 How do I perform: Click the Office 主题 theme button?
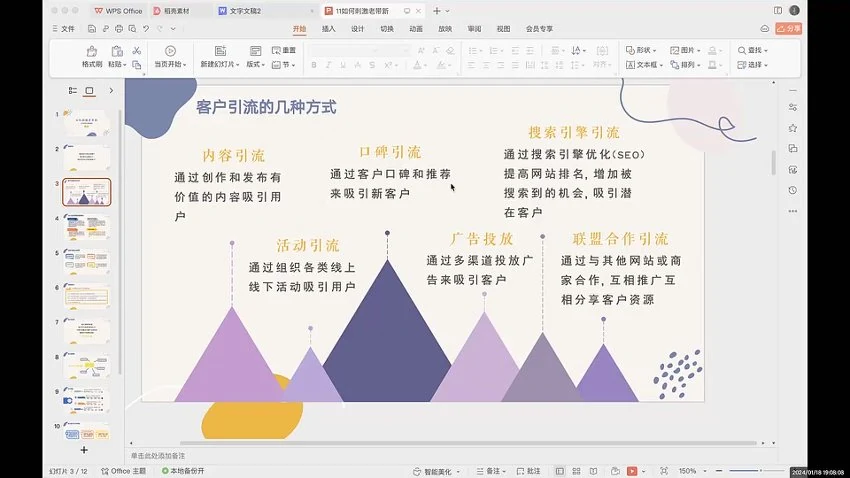pos(124,471)
